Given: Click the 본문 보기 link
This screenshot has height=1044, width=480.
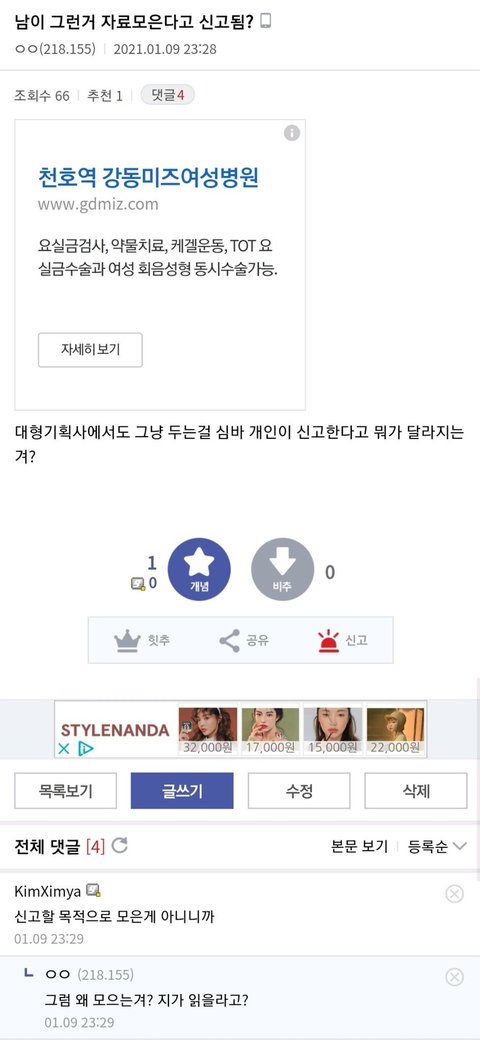Looking at the screenshot, I should tap(360, 846).
